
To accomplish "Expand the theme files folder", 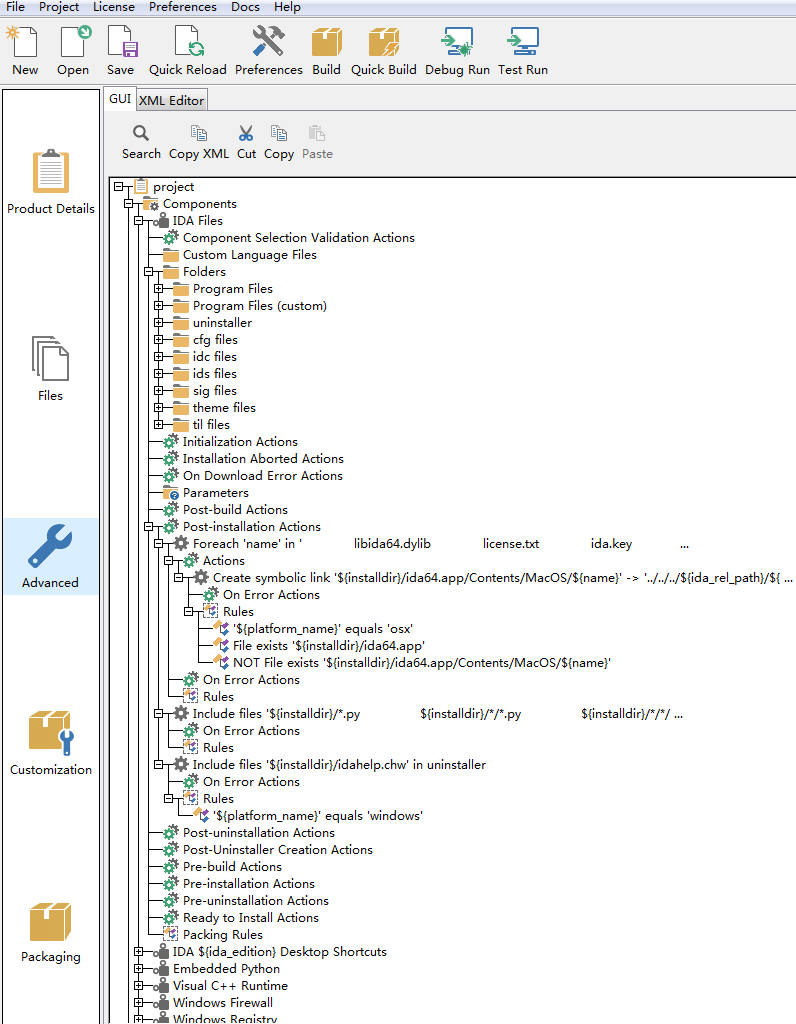I will pos(159,408).
